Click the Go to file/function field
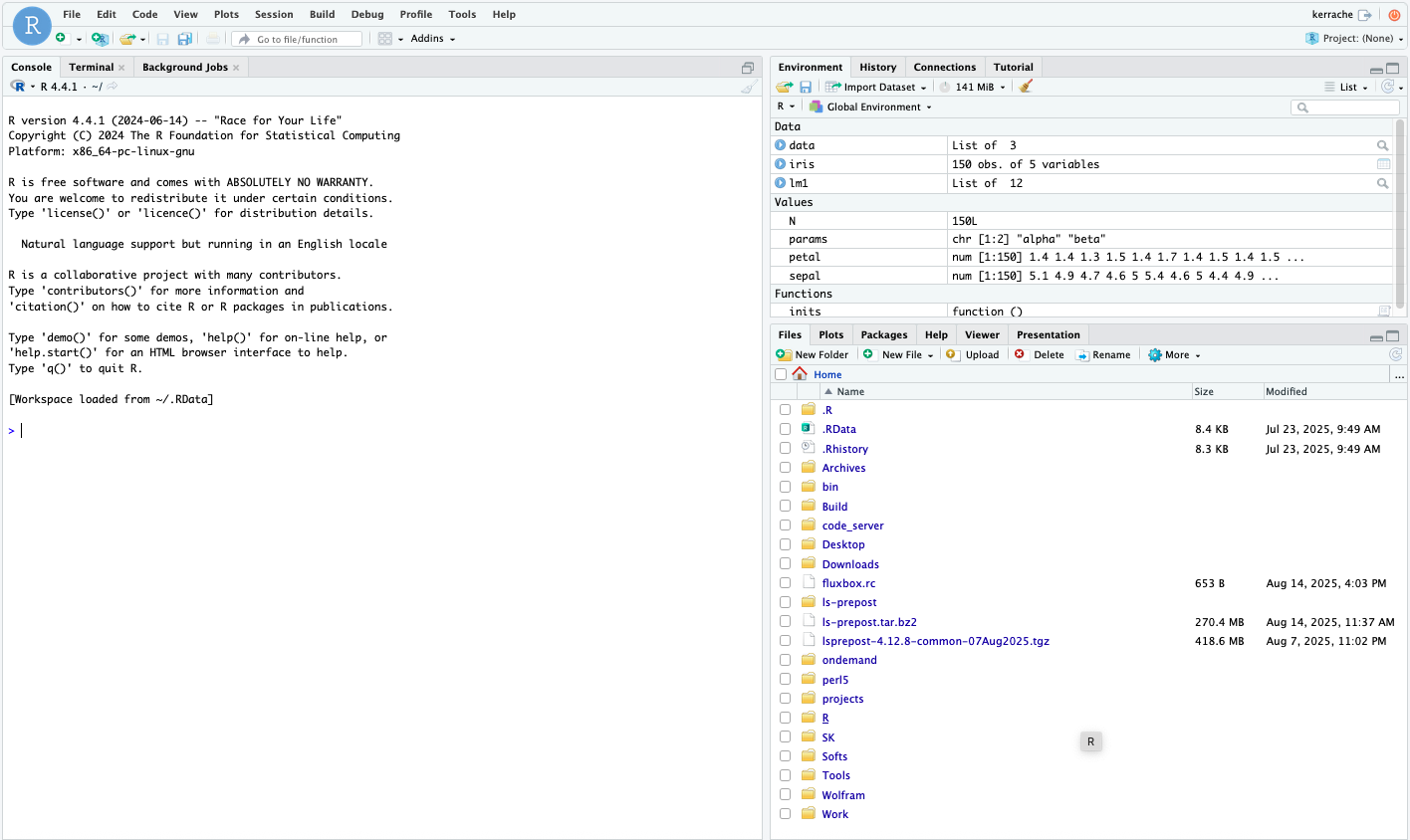Image resolution: width=1410 pixels, height=840 pixels. [x=297, y=39]
